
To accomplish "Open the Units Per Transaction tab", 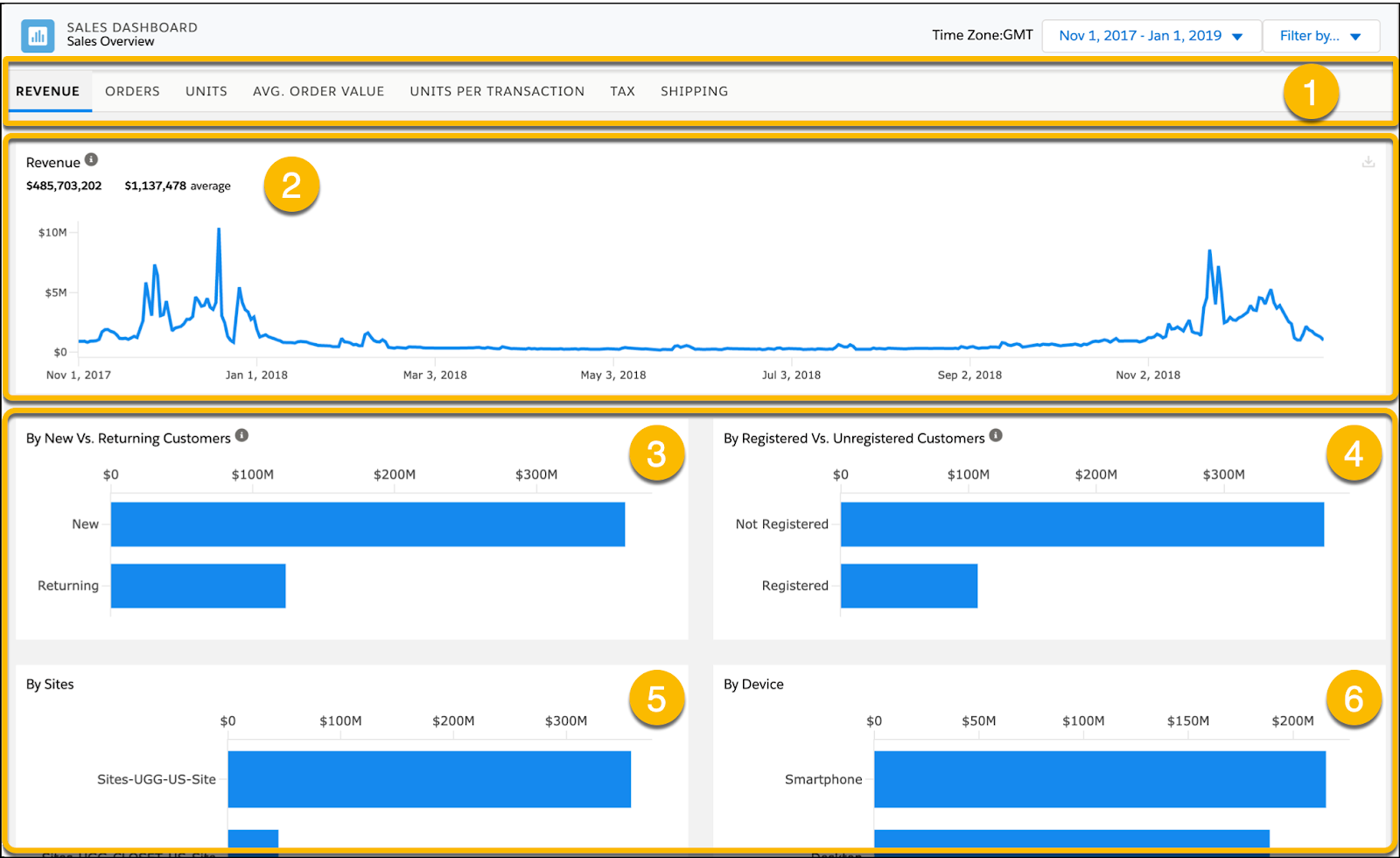I will [497, 91].
